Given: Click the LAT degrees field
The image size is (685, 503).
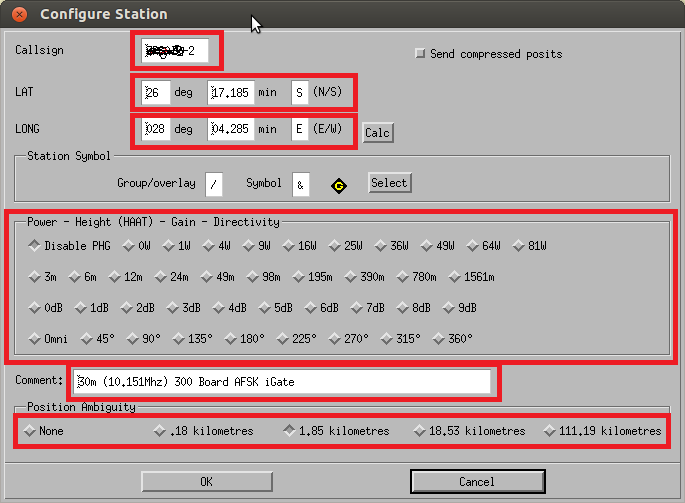Looking at the screenshot, I should point(156,93).
